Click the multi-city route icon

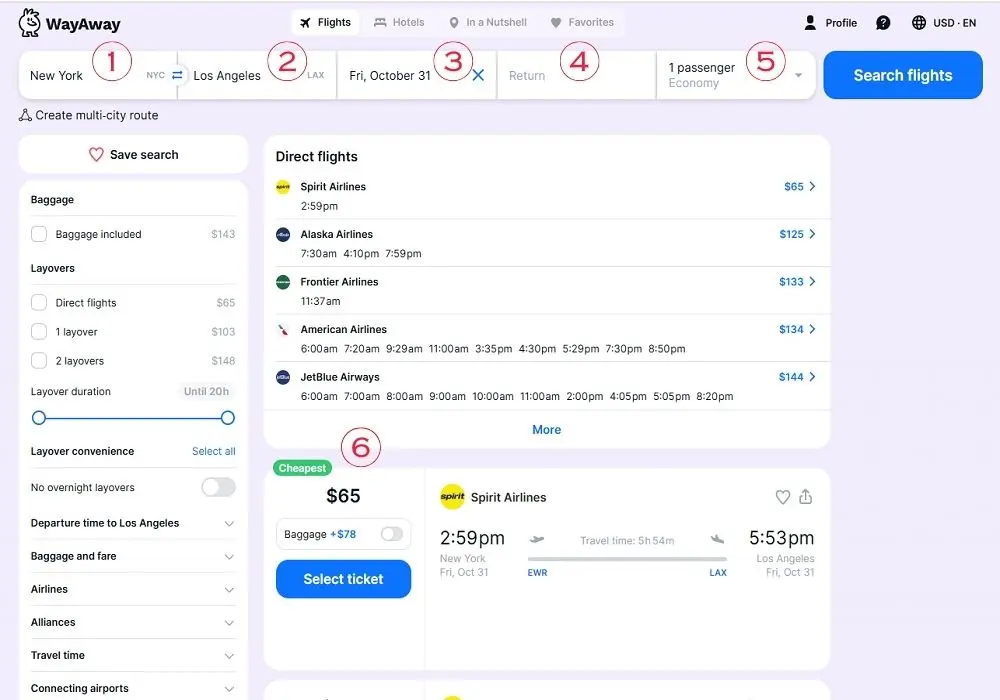point(25,115)
